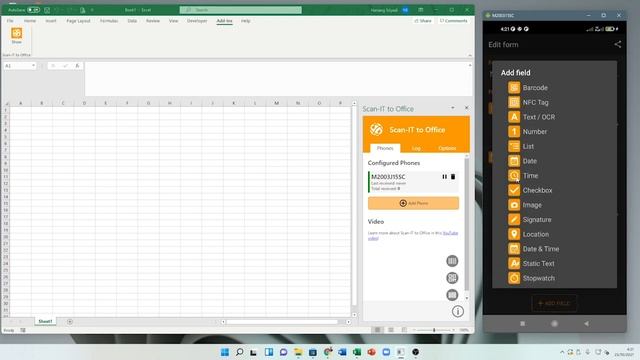Click the horizontal scrollbar in Excel
The height and width of the screenshot is (360, 640).
click(282, 322)
